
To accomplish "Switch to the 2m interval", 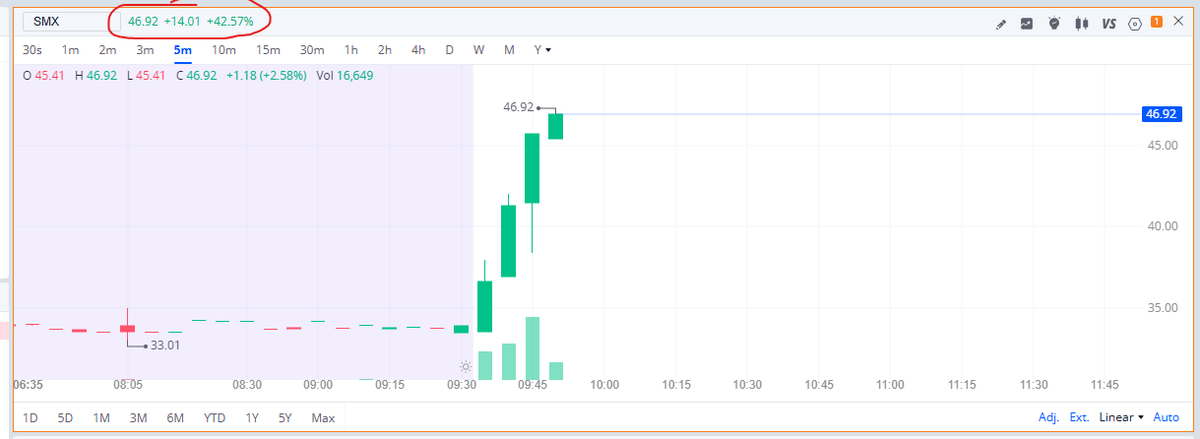I will pyautogui.click(x=108, y=49).
